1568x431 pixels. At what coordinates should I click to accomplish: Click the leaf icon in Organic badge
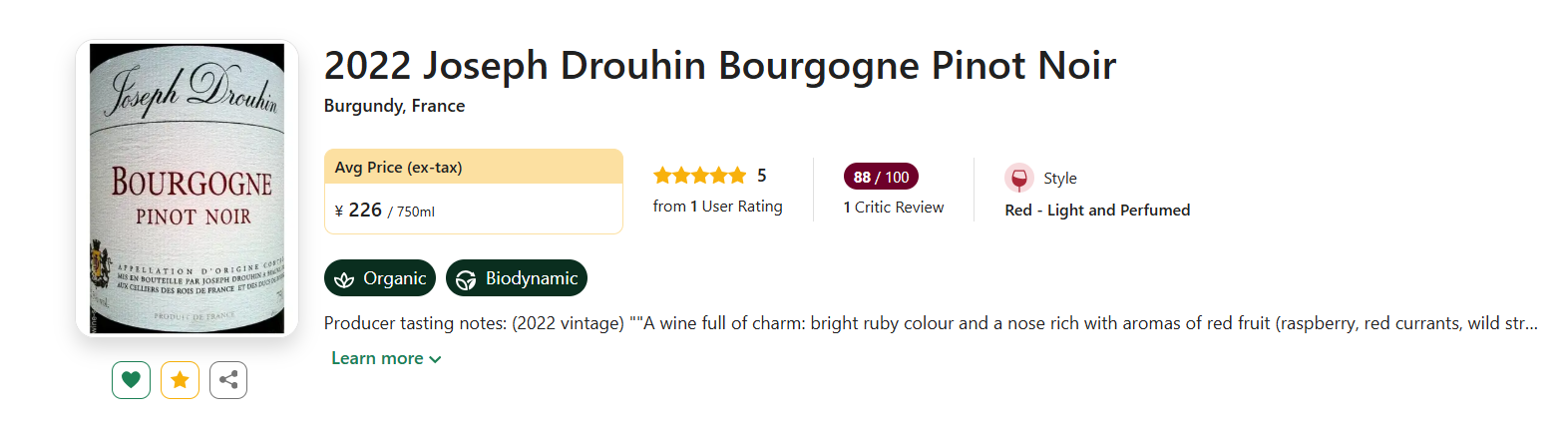tap(345, 279)
